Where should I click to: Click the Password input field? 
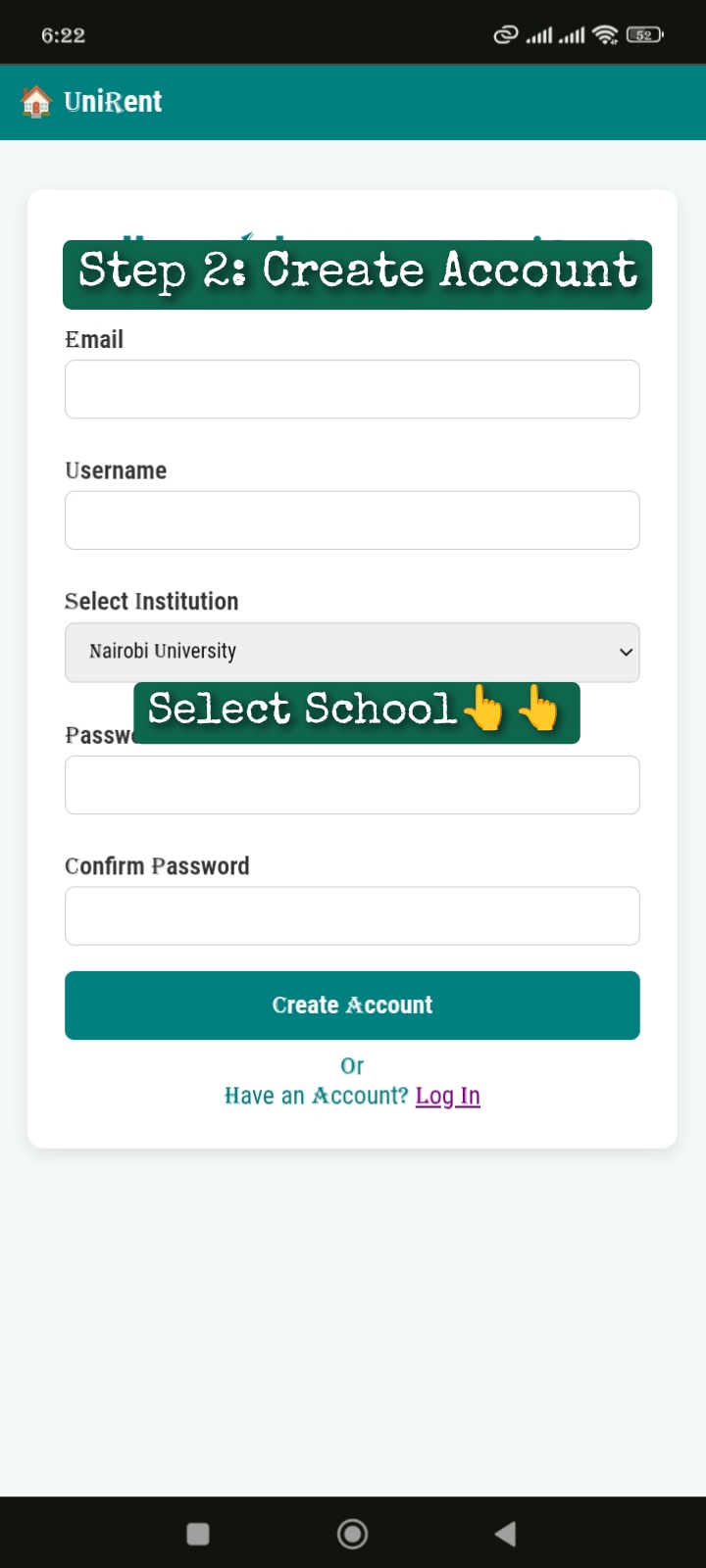[352, 785]
